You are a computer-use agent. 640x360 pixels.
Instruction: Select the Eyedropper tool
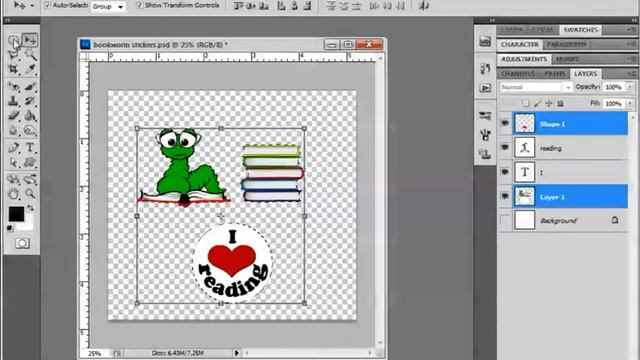click(30, 69)
